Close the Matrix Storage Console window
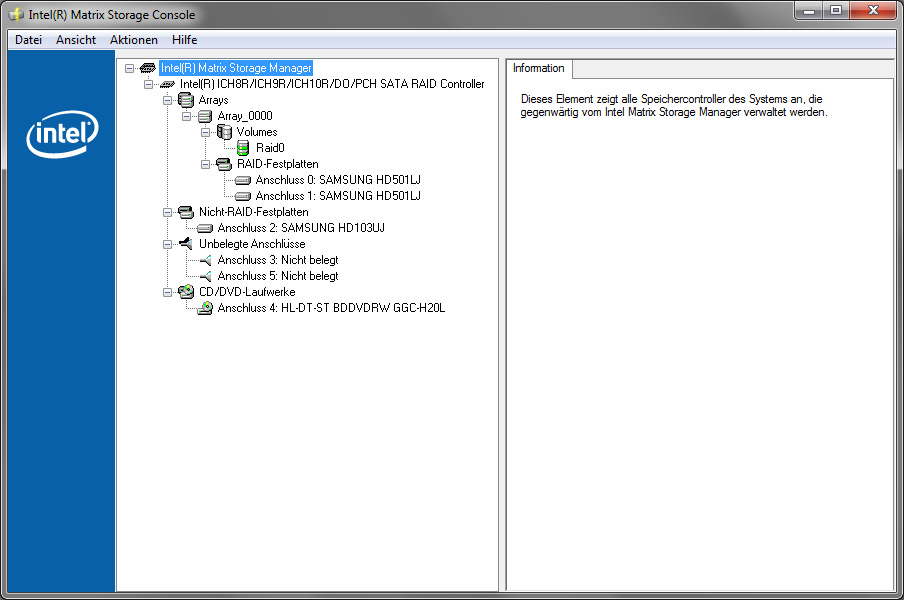Image resolution: width=904 pixels, height=600 pixels. pos(873,10)
